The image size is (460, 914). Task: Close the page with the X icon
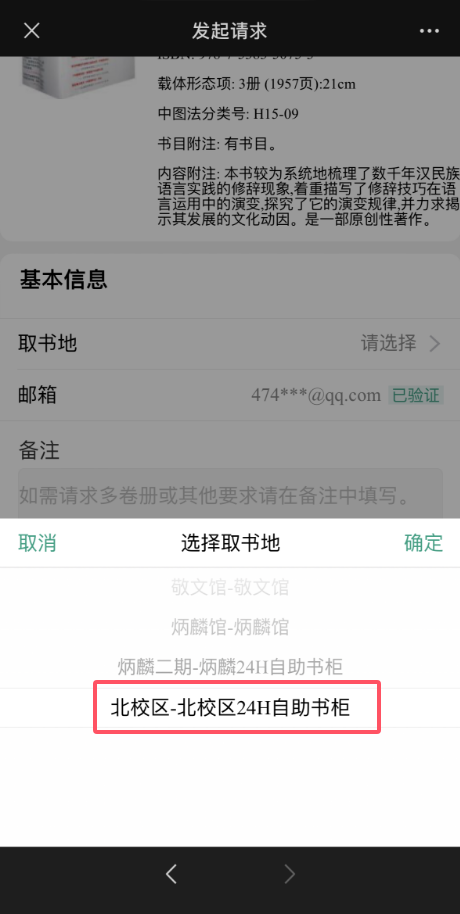tap(31, 31)
